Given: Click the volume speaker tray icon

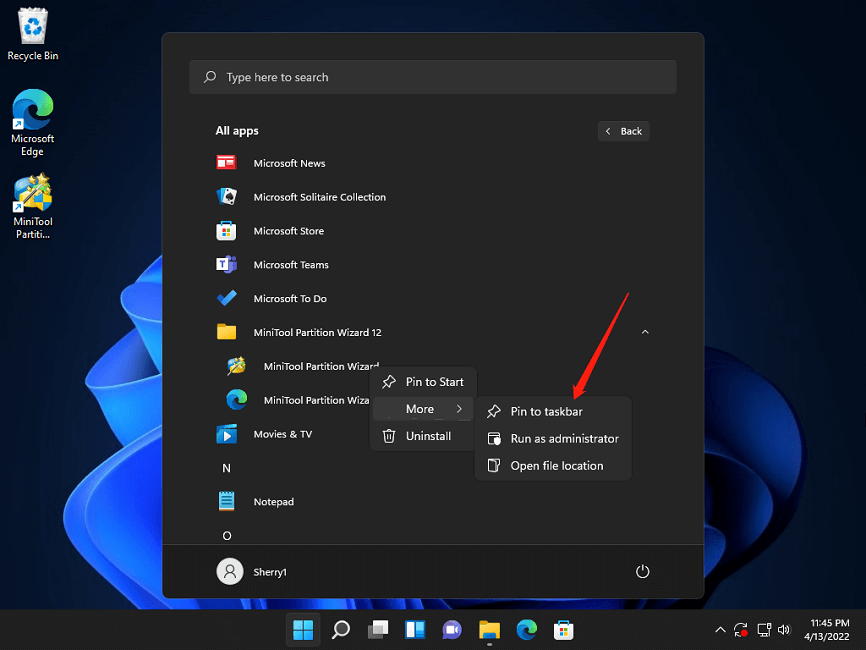Looking at the screenshot, I should 784,630.
